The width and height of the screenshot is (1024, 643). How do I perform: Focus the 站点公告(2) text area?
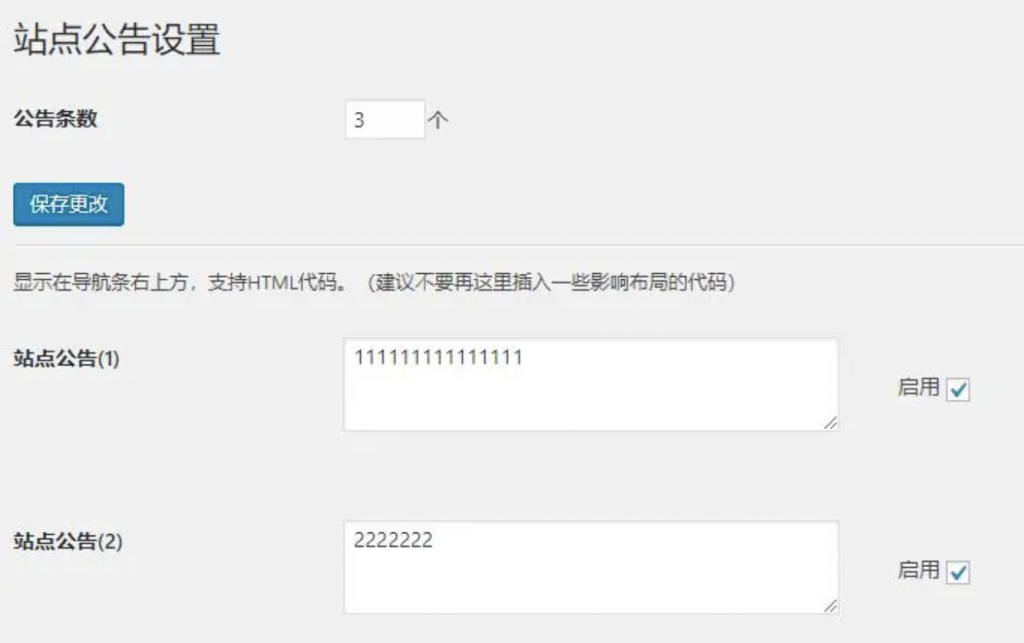591,567
